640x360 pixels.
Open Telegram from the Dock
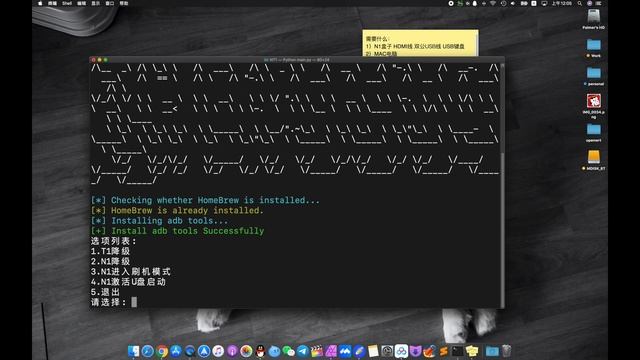click(302, 351)
